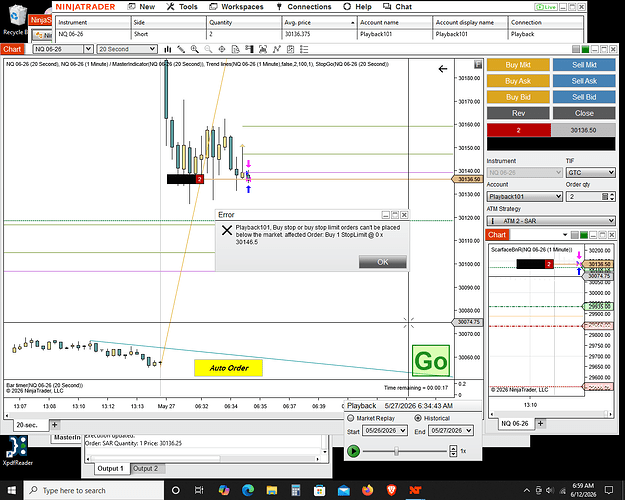
Task: Open Firefox from the Windows taskbar
Action: pyautogui.click(x=368, y=490)
